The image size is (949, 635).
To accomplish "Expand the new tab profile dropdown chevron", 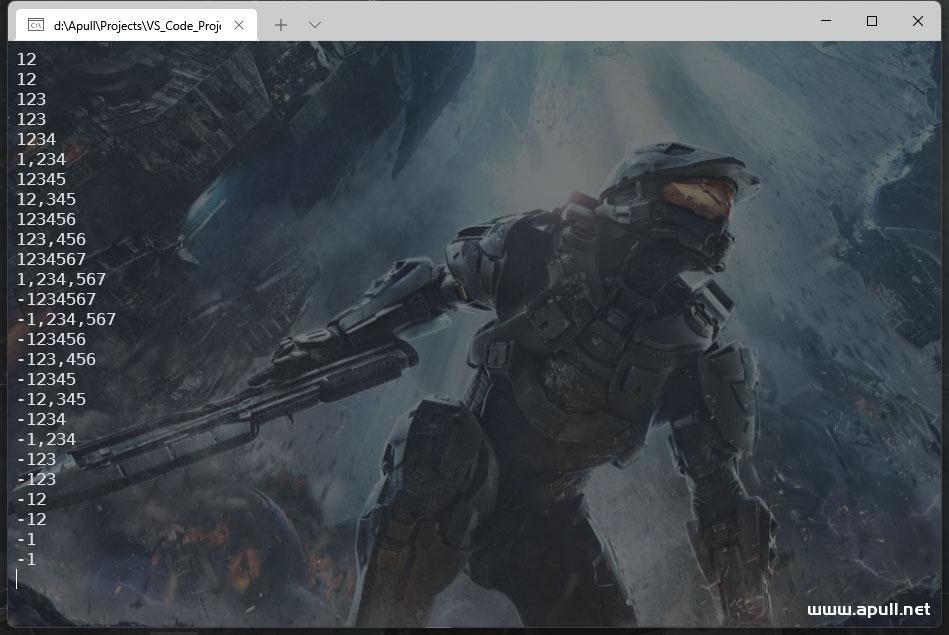I will [315, 25].
